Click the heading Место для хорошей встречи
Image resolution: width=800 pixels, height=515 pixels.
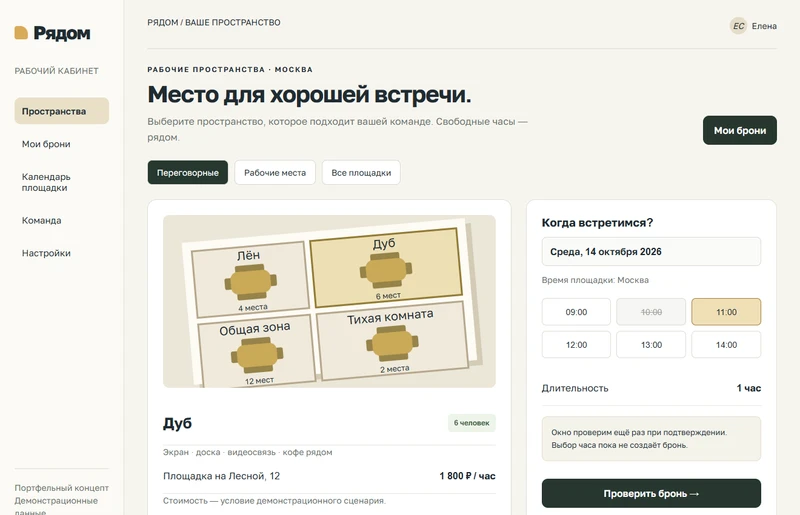point(309,95)
